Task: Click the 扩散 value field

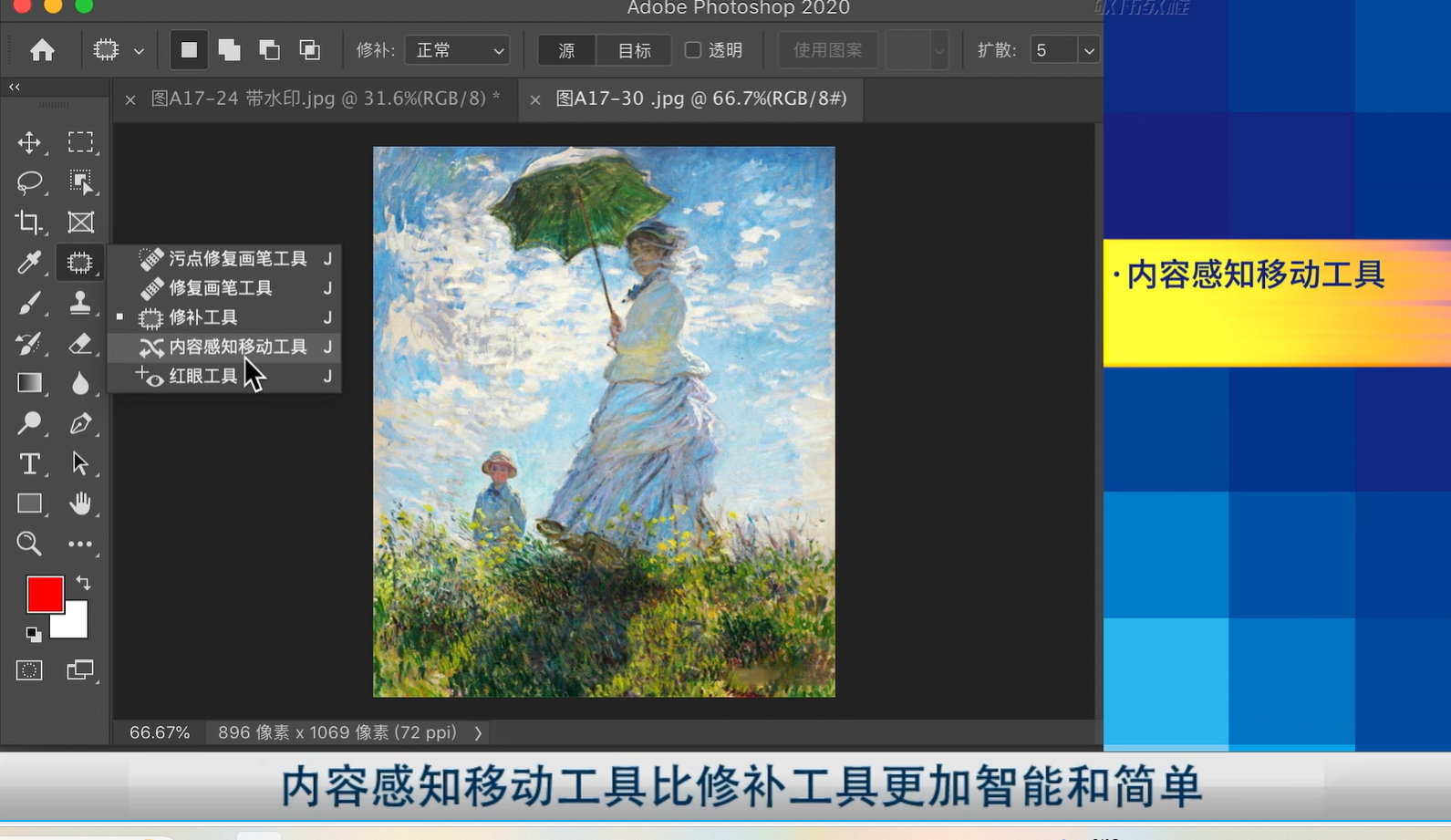Action: [x=1053, y=50]
